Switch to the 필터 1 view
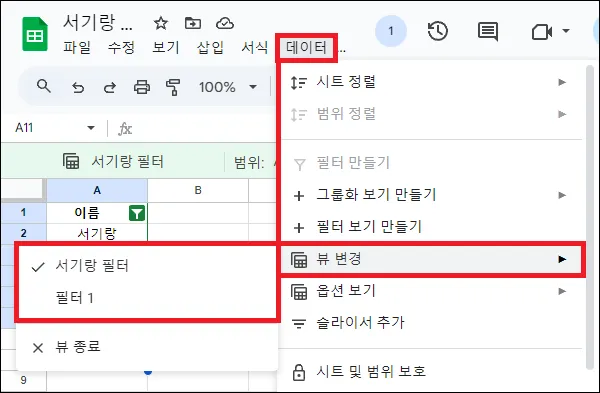The height and width of the screenshot is (393, 600). (147, 298)
